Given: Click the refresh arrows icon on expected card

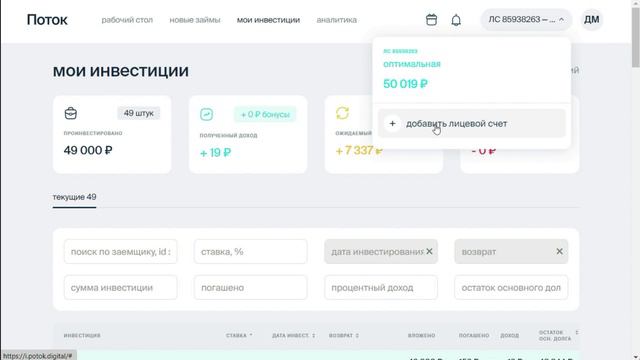Looking at the screenshot, I should (342, 113).
